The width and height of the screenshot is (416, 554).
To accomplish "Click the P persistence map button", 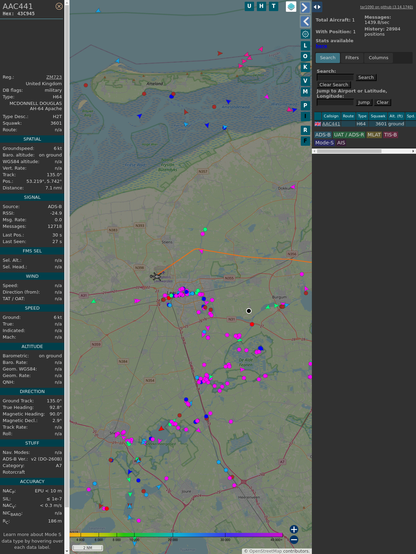I will tap(305, 105).
